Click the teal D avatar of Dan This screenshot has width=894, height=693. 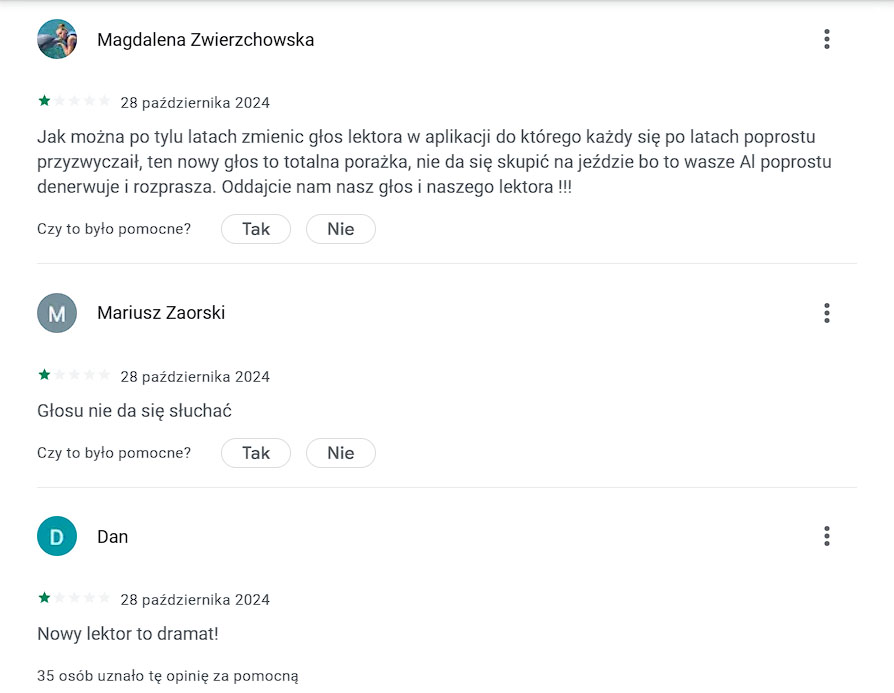tap(57, 536)
